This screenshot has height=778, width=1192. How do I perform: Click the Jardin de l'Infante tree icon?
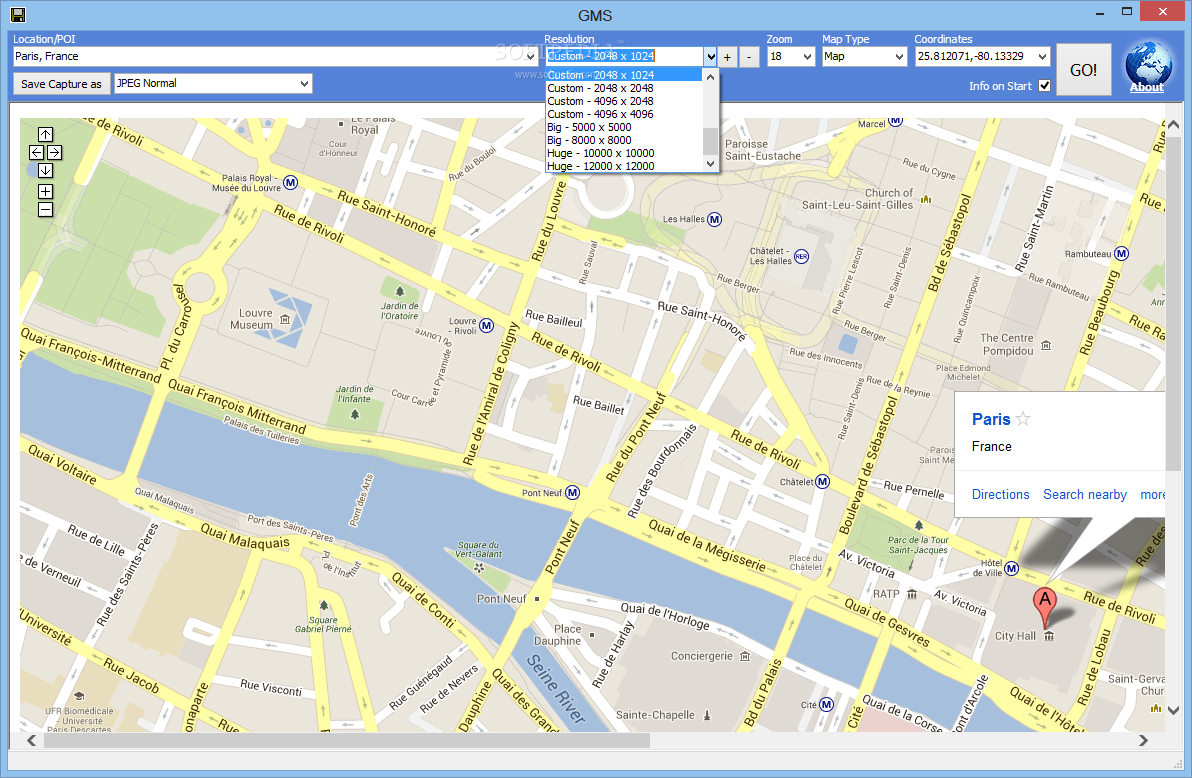(x=354, y=414)
